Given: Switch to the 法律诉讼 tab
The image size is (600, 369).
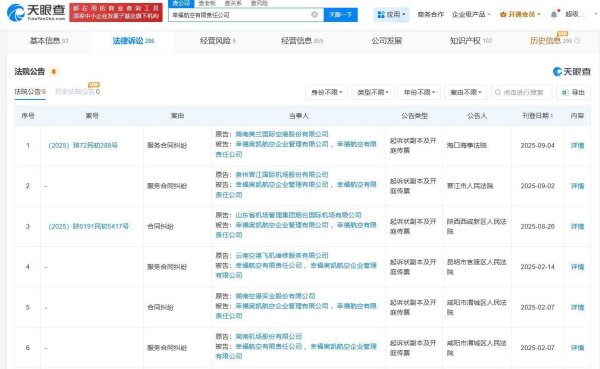Looking at the screenshot, I should (x=133, y=41).
